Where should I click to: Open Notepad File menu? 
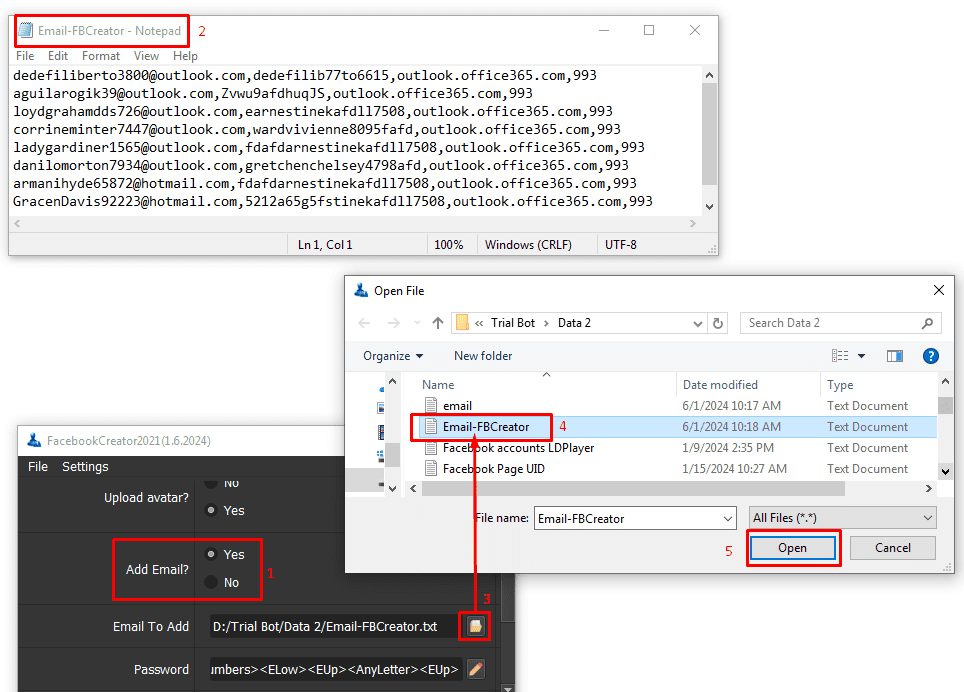25,56
